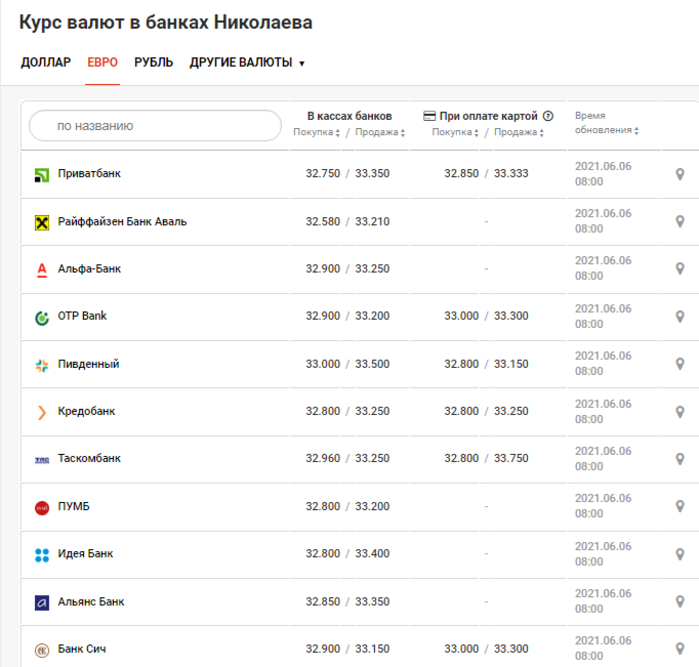Image resolution: width=699 pixels, height=667 pixels.
Task: Click the Кредобанк orange chevron logo
Action: click(x=42, y=413)
